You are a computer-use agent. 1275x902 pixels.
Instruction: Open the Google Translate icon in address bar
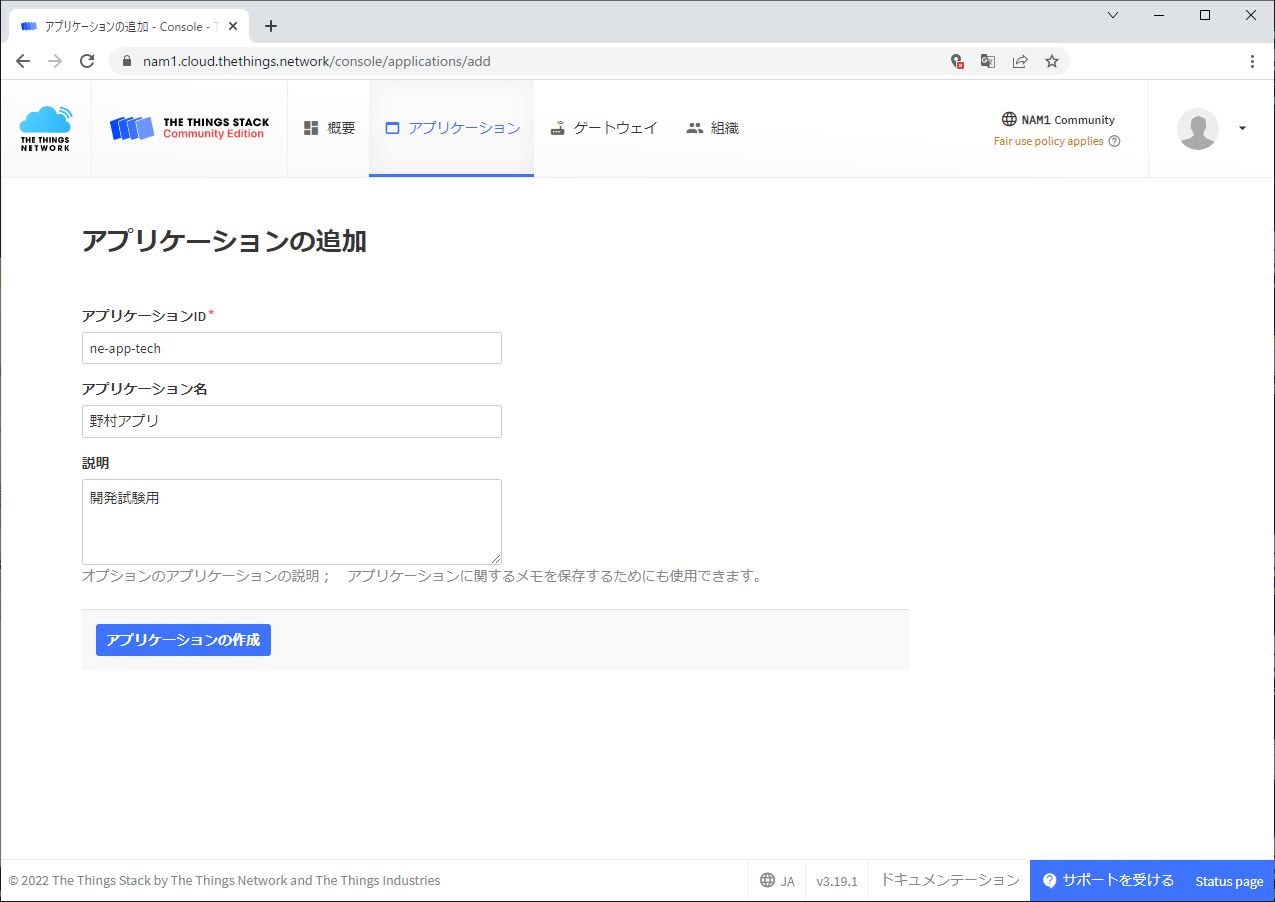tap(988, 61)
